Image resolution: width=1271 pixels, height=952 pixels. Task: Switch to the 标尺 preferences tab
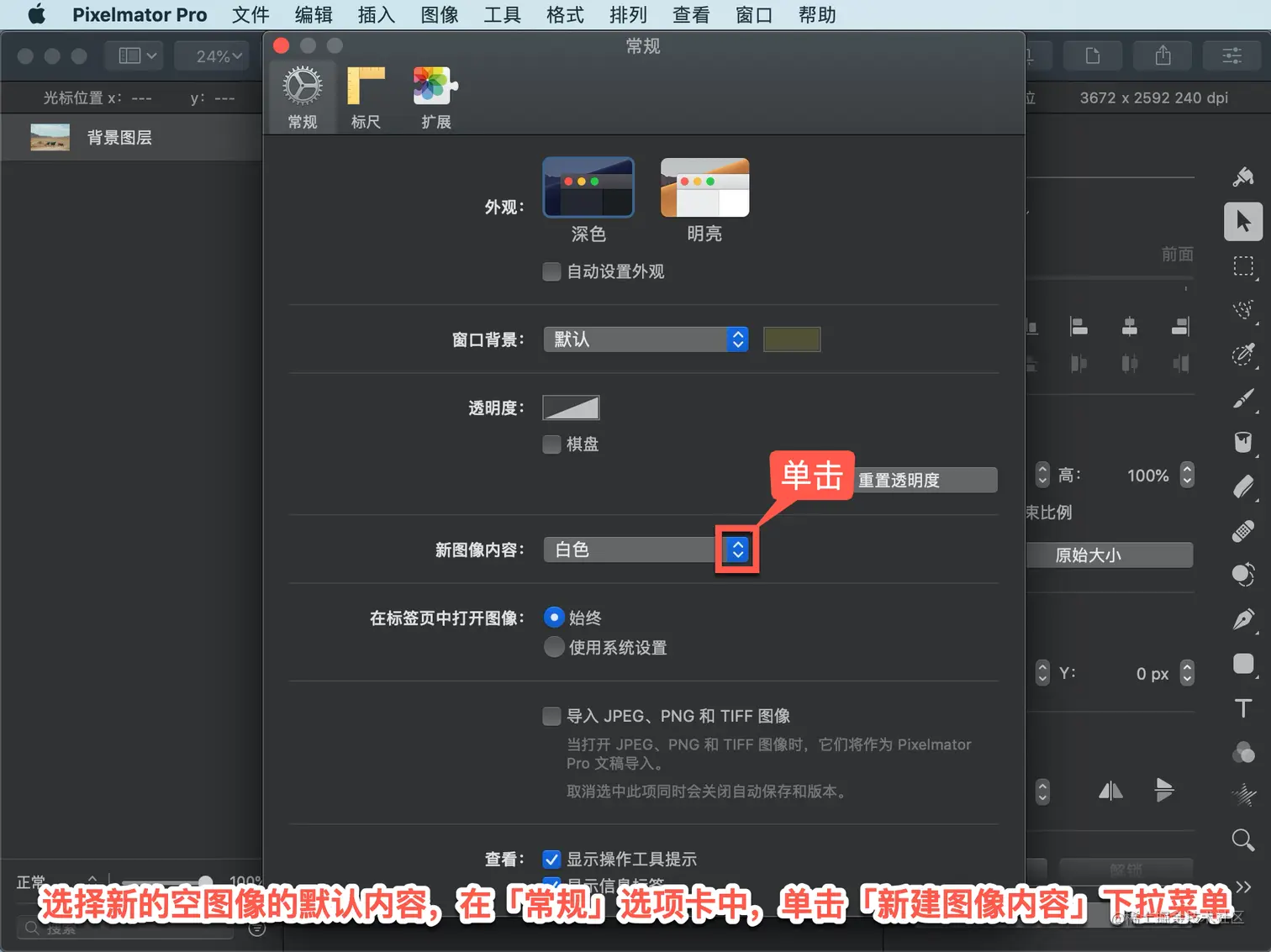(x=366, y=97)
